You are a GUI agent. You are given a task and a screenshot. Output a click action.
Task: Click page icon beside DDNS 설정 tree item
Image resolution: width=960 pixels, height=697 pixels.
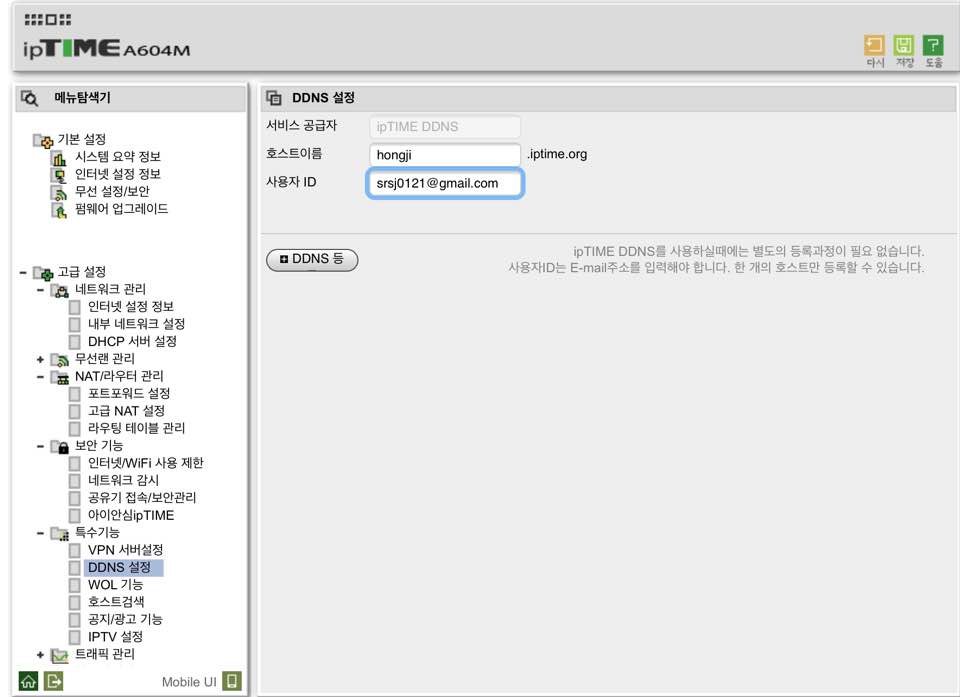tap(75, 568)
